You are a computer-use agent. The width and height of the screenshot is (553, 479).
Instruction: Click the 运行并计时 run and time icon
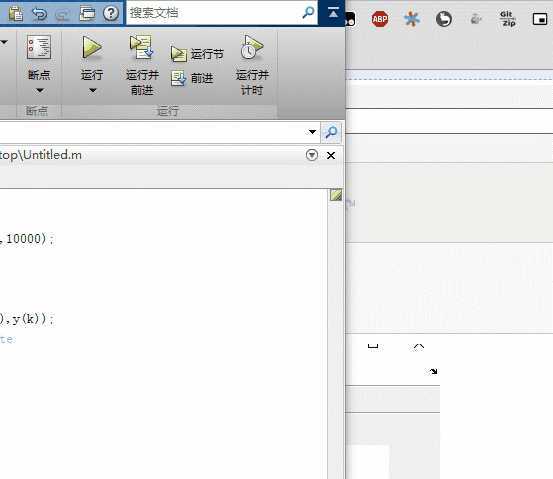(x=252, y=47)
